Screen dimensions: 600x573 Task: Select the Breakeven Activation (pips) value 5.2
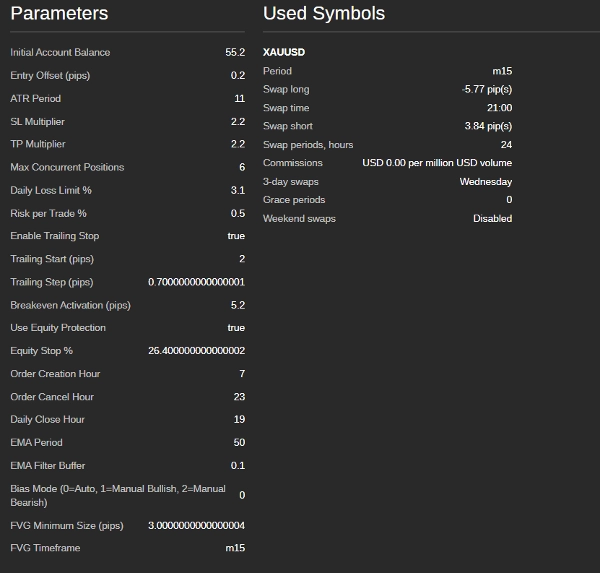pyautogui.click(x=237, y=305)
